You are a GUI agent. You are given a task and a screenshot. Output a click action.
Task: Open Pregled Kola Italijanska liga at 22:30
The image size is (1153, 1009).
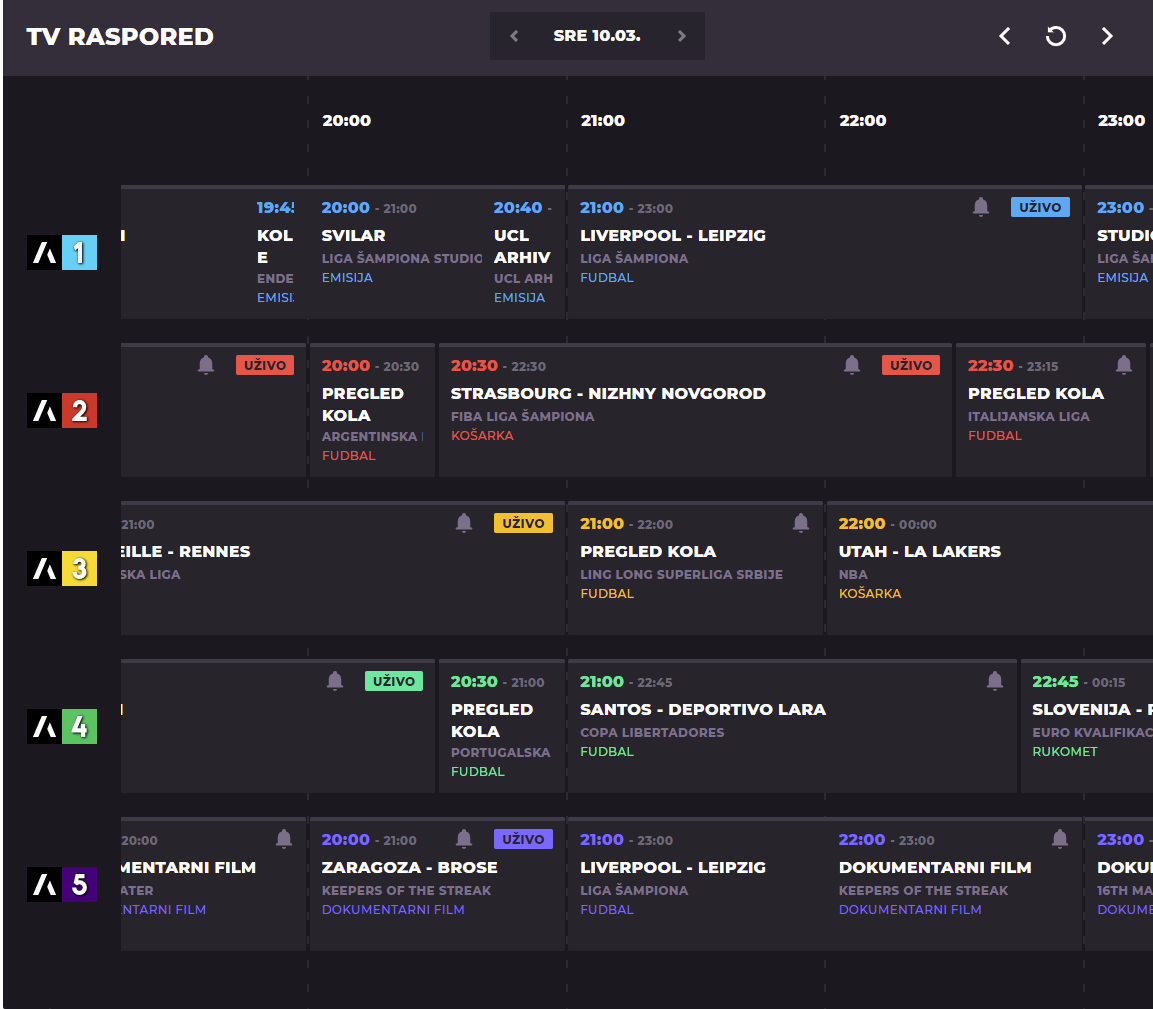(x=1051, y=411)
